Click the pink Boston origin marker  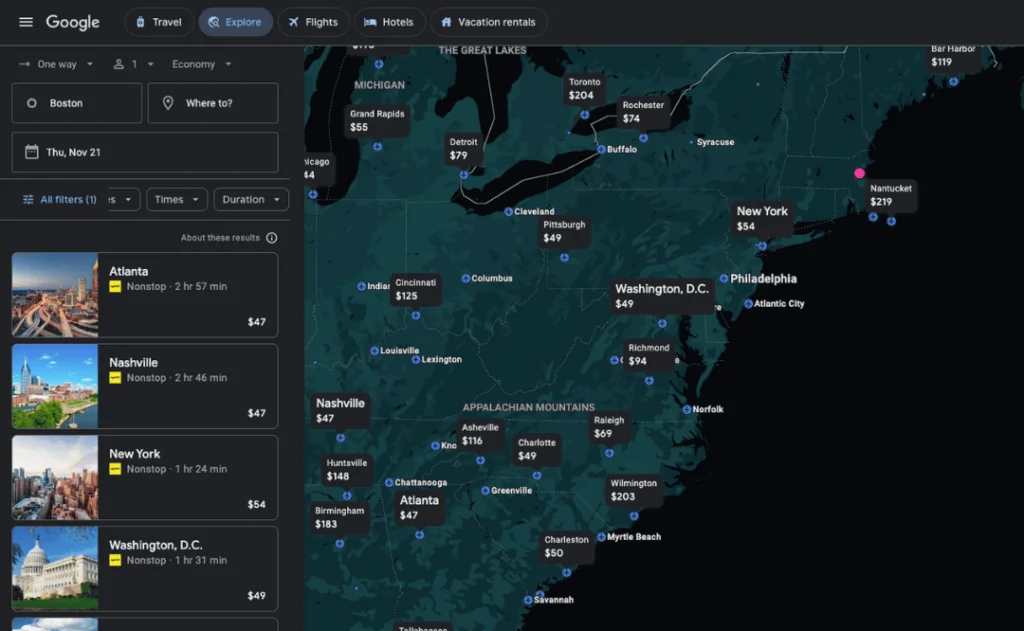[x=859, y=173]
